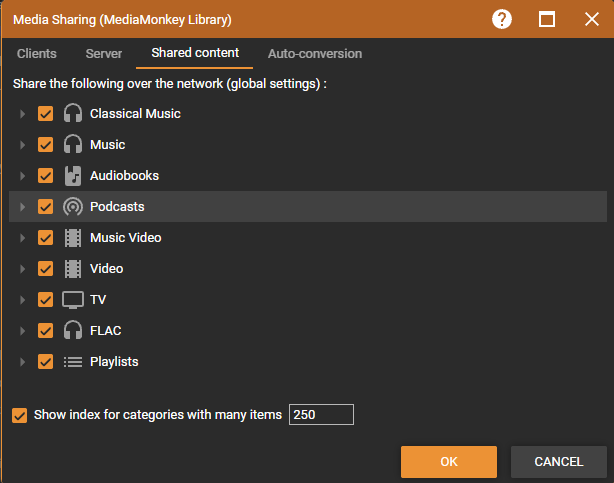Switch to the Clients tab
Screen dimensions: 614x483
(x=37, y=54)
